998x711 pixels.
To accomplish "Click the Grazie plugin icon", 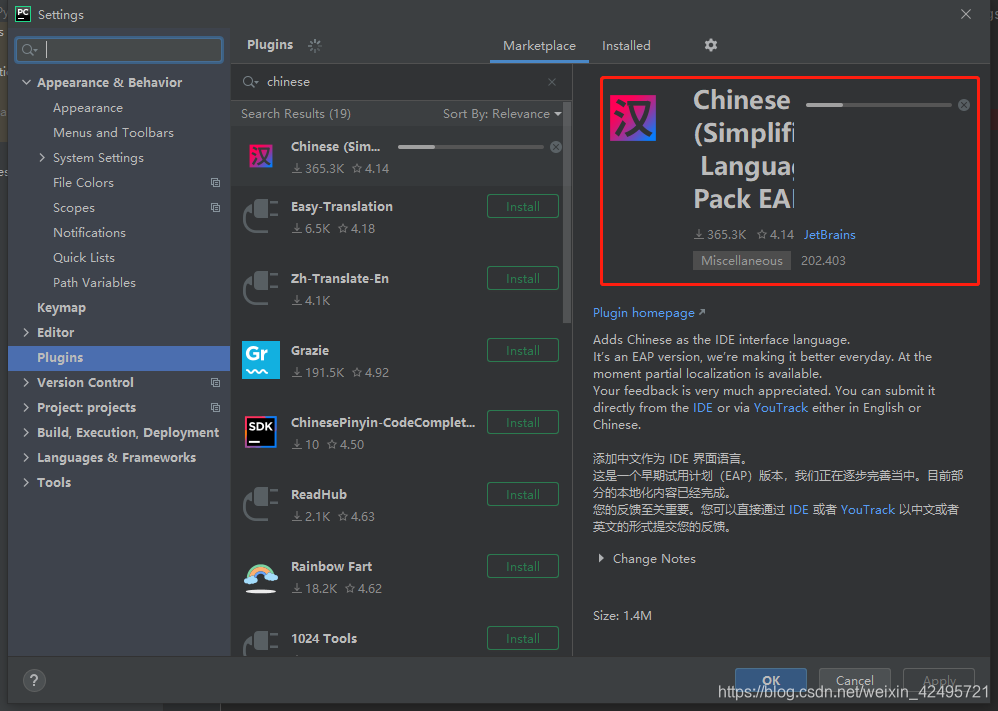I will coord(261,360).
